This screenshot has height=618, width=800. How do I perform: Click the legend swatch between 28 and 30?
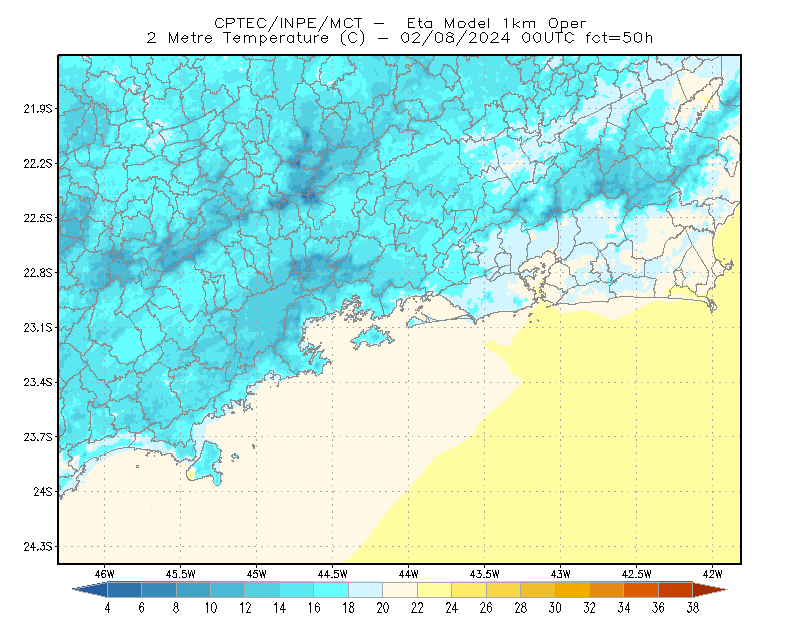tap(538, 590)
